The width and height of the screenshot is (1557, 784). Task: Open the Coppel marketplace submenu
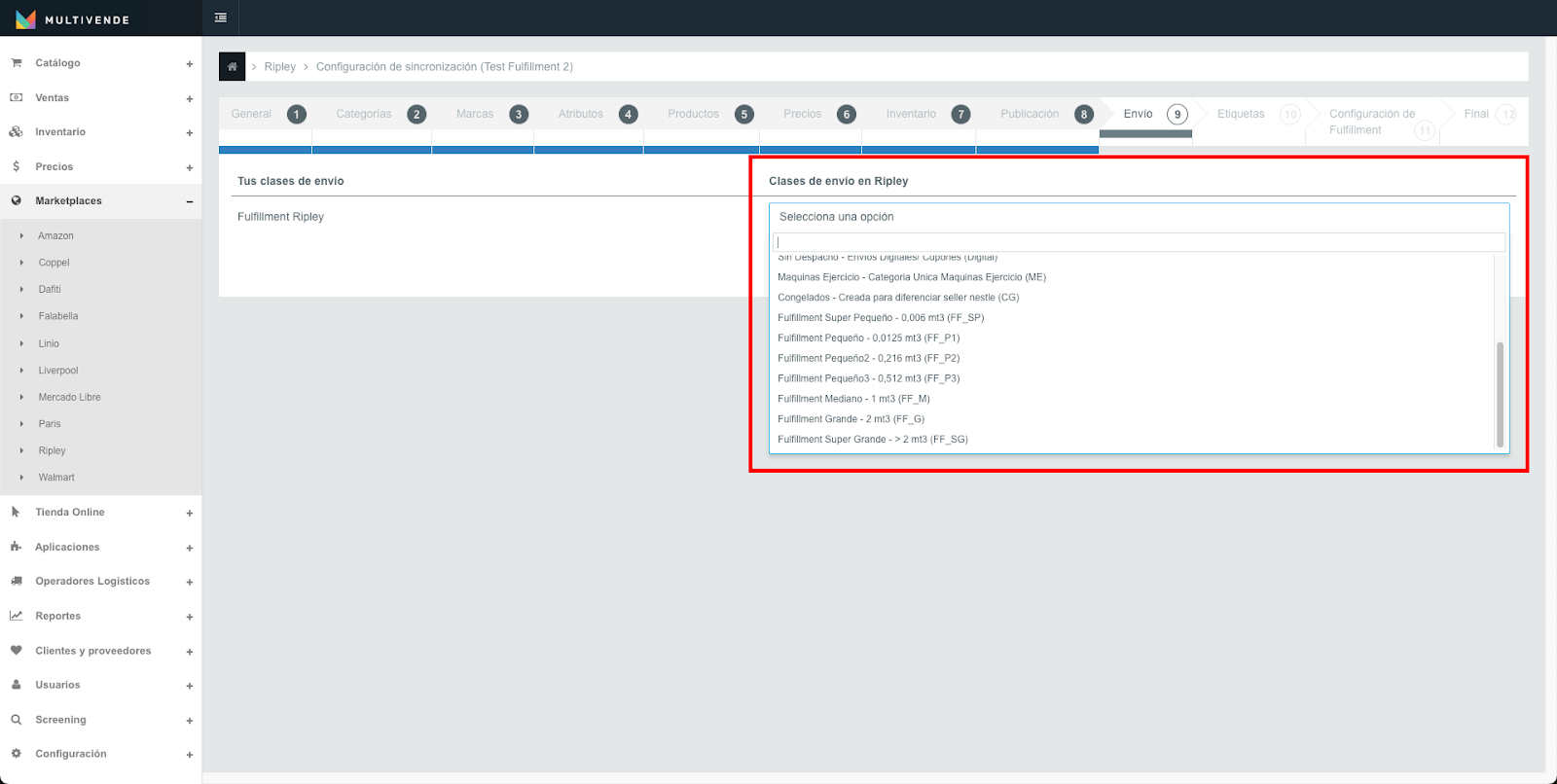[x=54, y=263]
